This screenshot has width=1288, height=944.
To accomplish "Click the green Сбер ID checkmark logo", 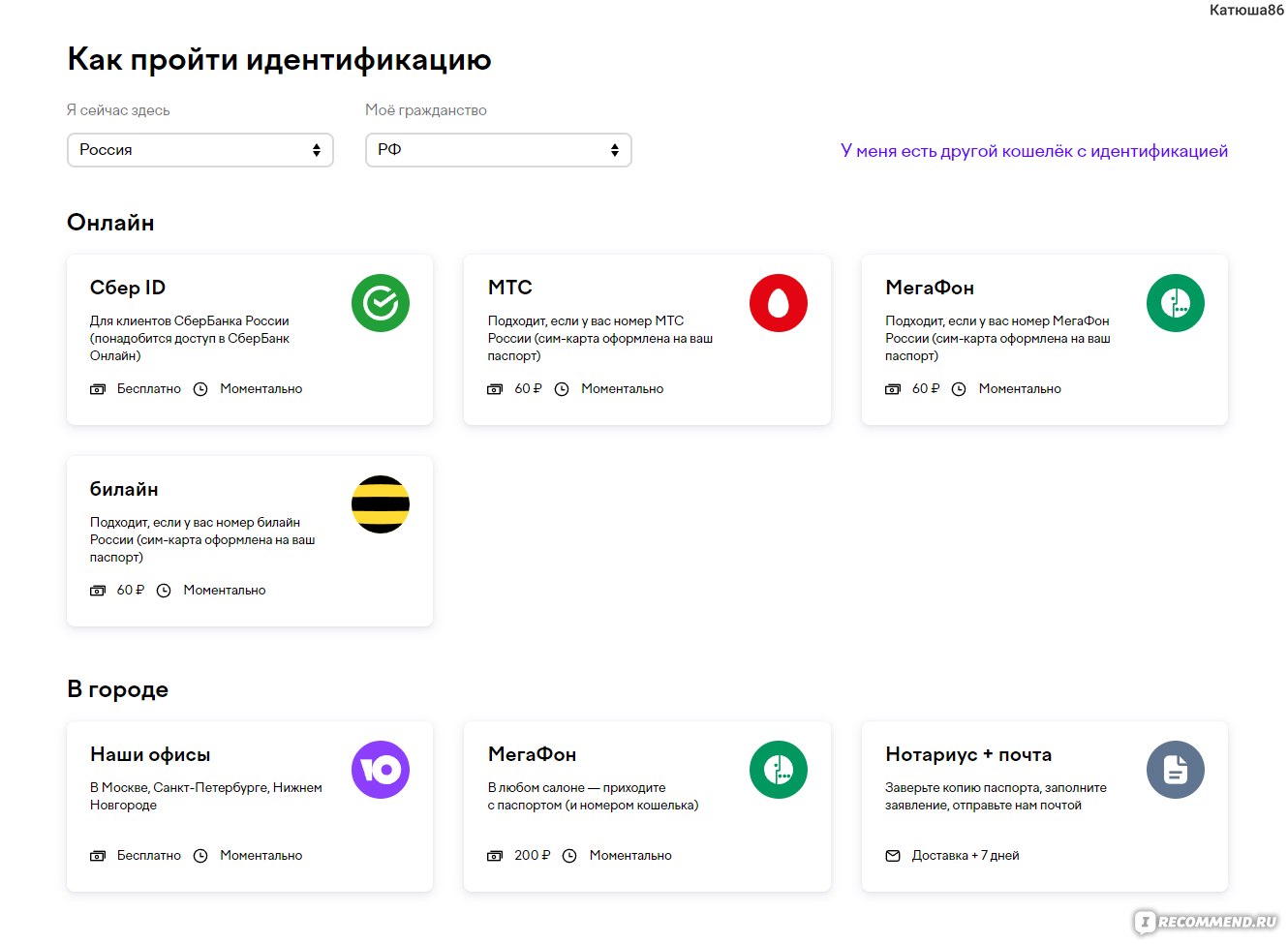I will point(381,303).
